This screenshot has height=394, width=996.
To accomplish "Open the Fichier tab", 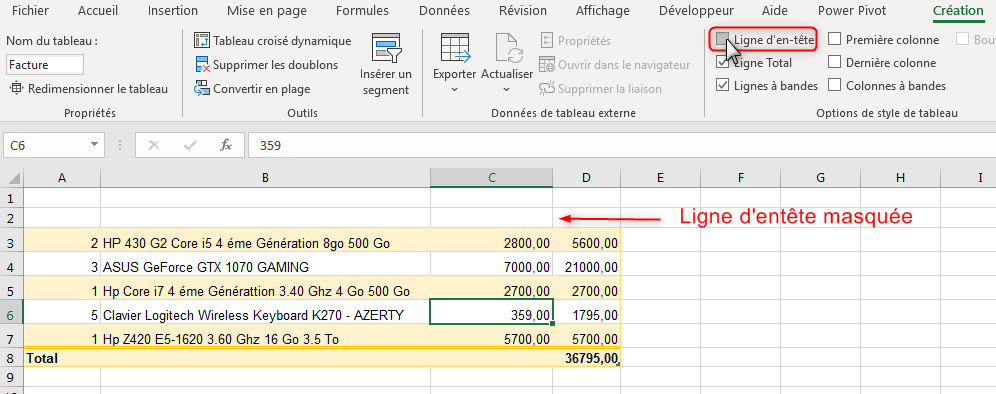I will (30, 10).
